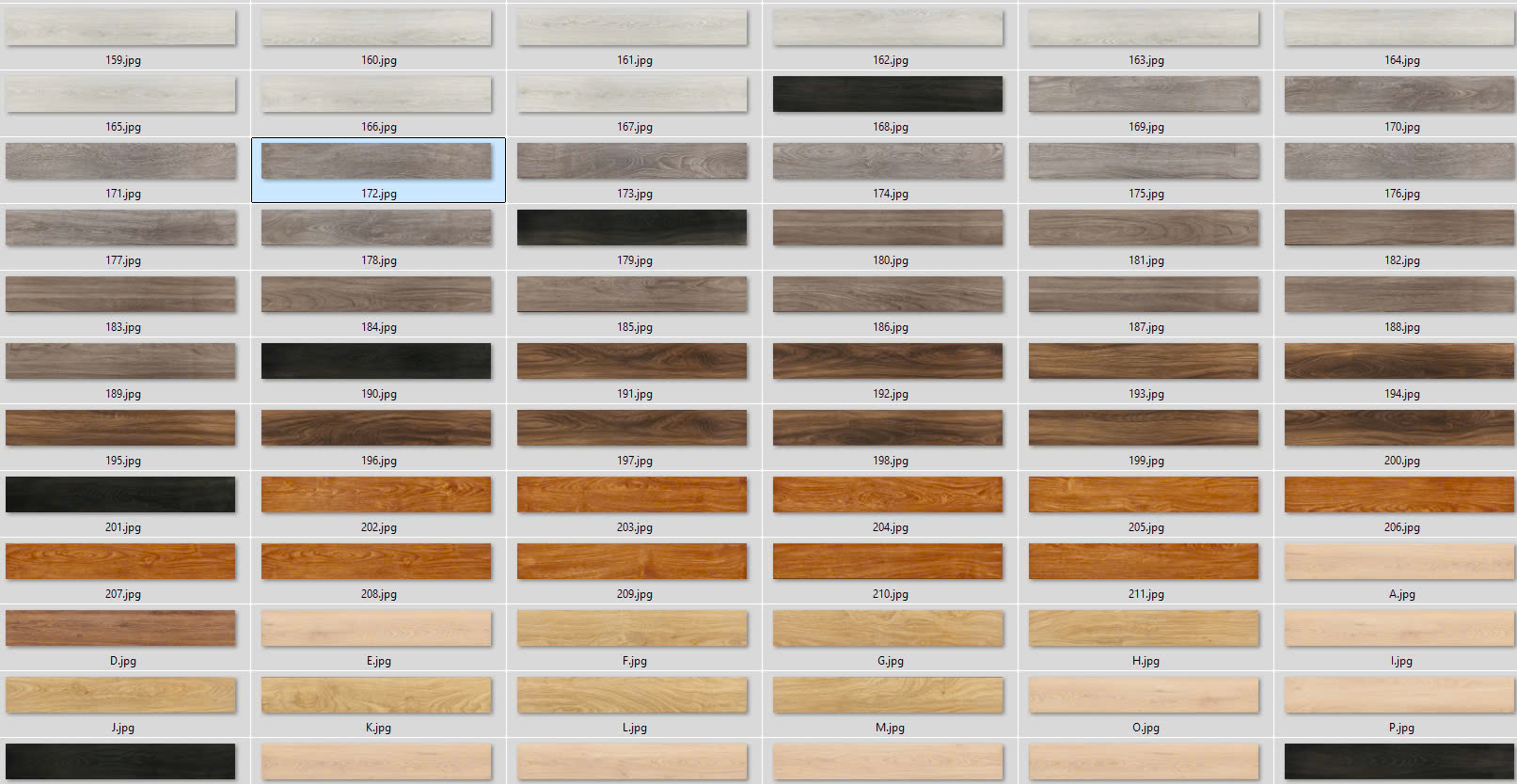The width and height of the screenshot is (1517, 784).
Task: Click the D.jpg thumbnail
Action: click(x=120, y=628)
